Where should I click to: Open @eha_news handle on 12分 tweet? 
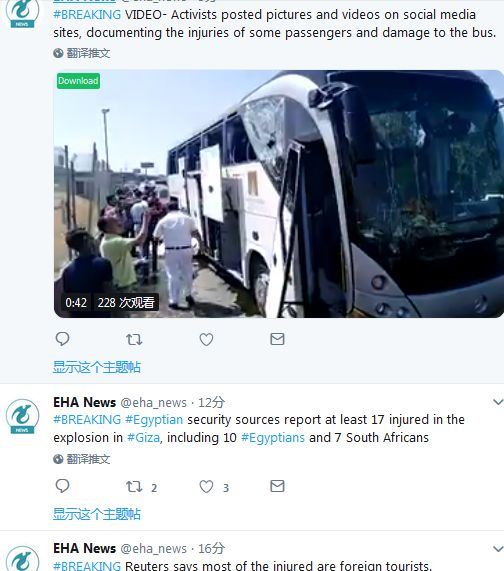click(153, 403)
